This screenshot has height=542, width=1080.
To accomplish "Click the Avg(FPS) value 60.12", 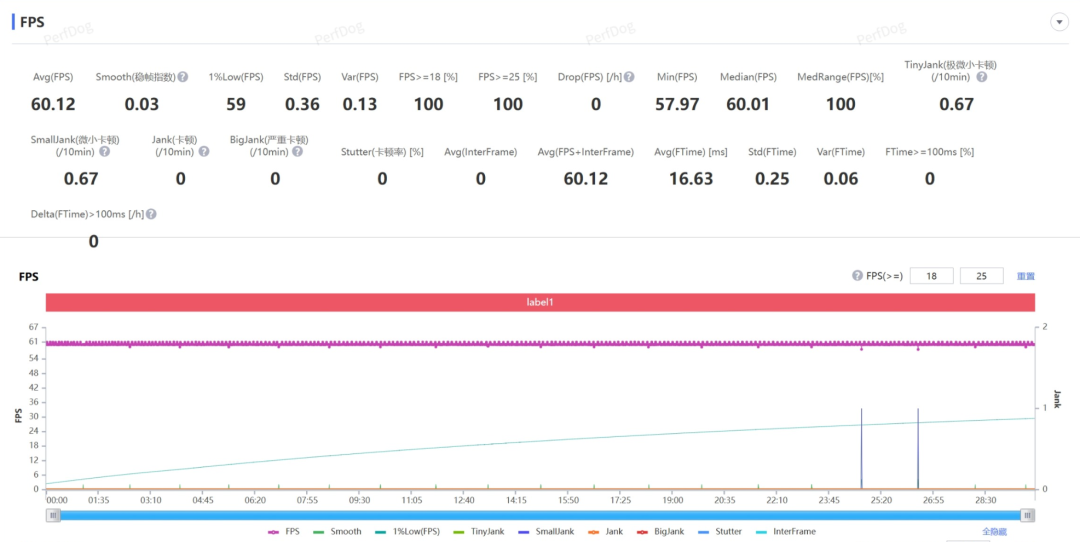I will tap(53, 104).
